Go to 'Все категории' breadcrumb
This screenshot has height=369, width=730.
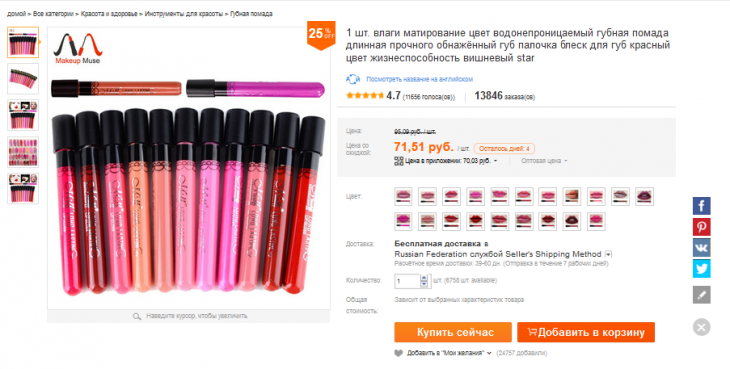pyautogui.click(x=53, y=14)
